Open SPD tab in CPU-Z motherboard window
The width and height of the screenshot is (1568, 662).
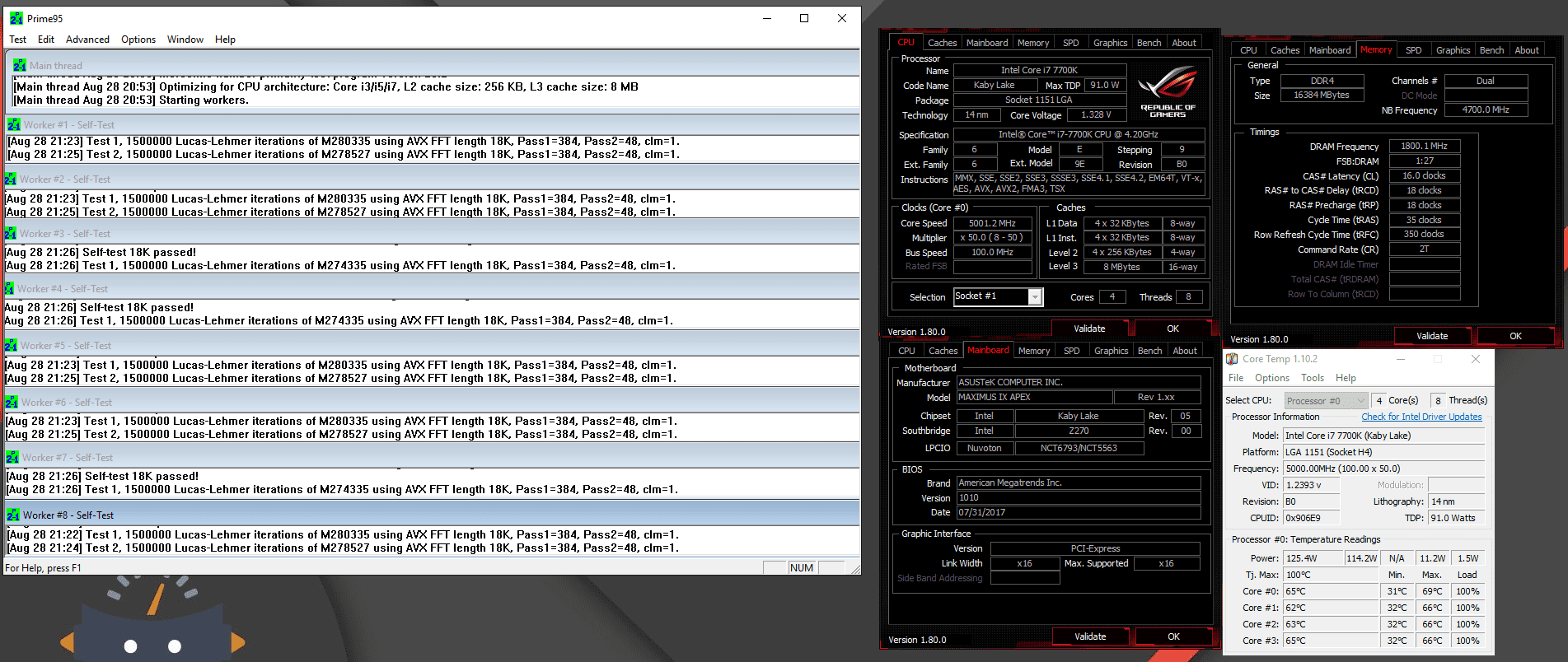pyautogui.click(x=1071, y=351)
